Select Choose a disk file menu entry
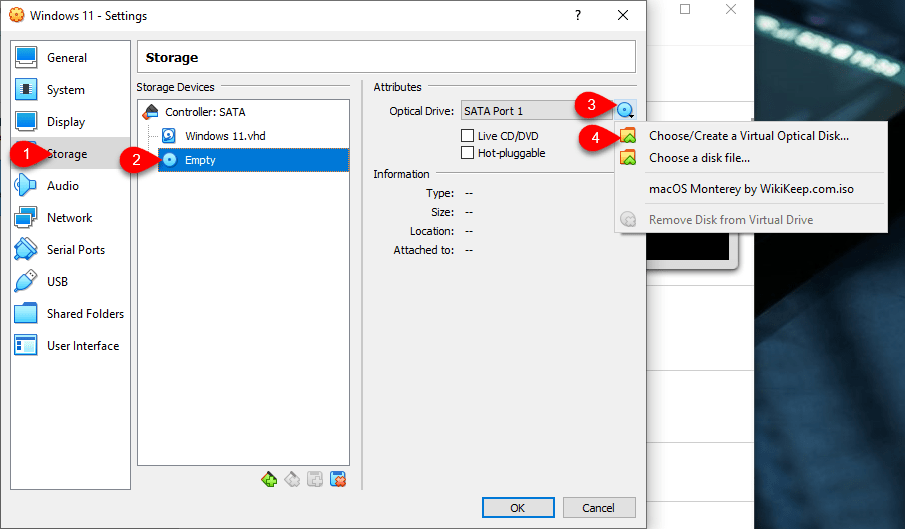 point(751,158)
